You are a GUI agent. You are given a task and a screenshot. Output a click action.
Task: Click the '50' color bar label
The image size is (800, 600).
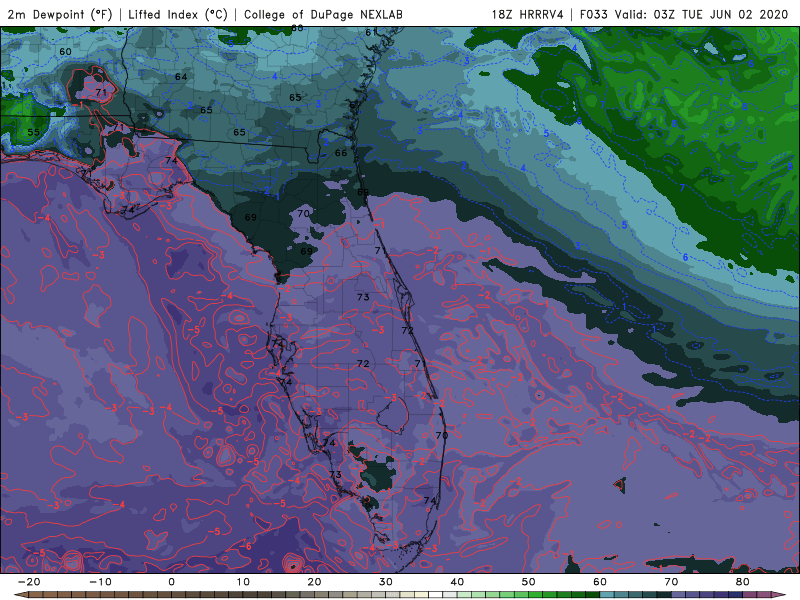coord(529,582)
